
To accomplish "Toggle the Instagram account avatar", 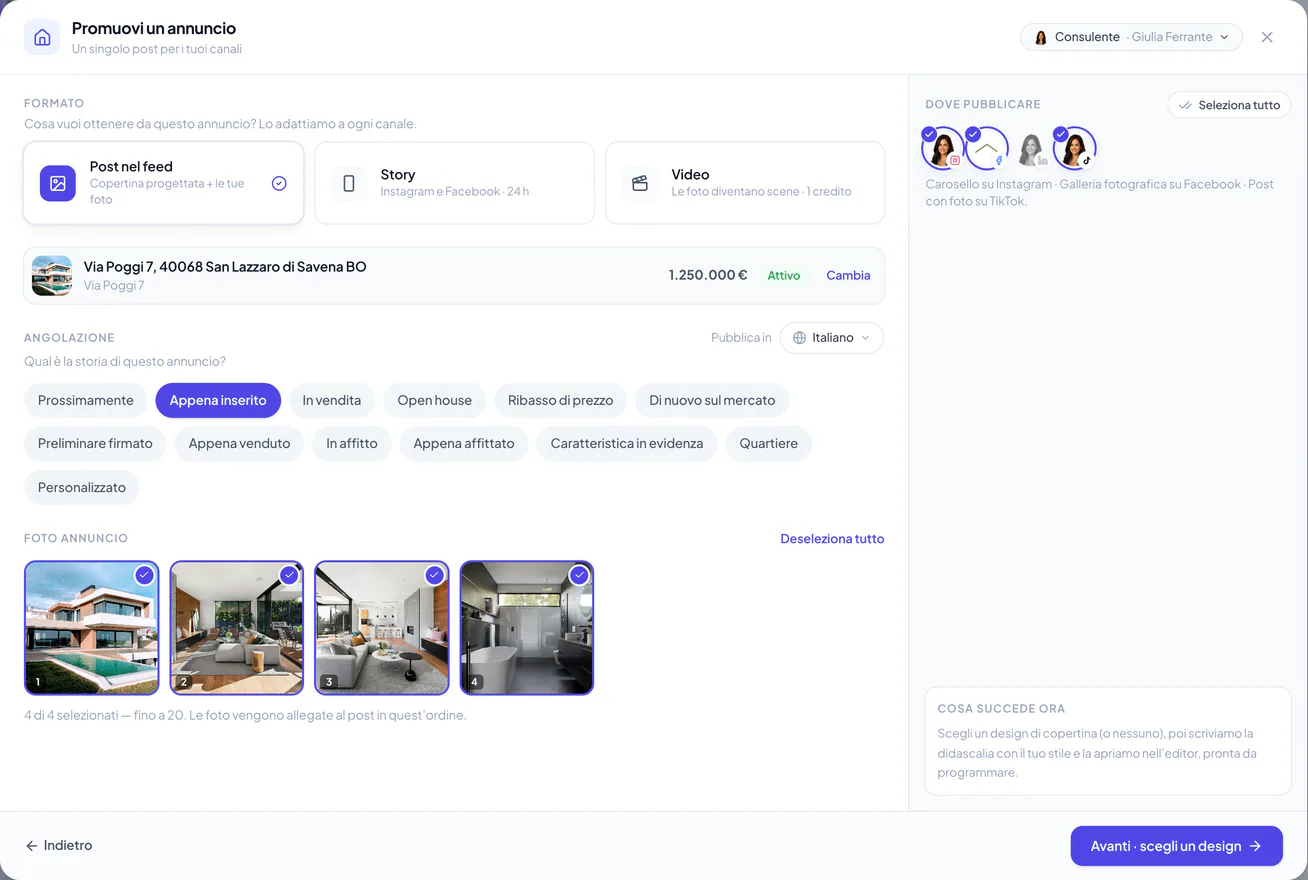I will [x=943, y=148].
